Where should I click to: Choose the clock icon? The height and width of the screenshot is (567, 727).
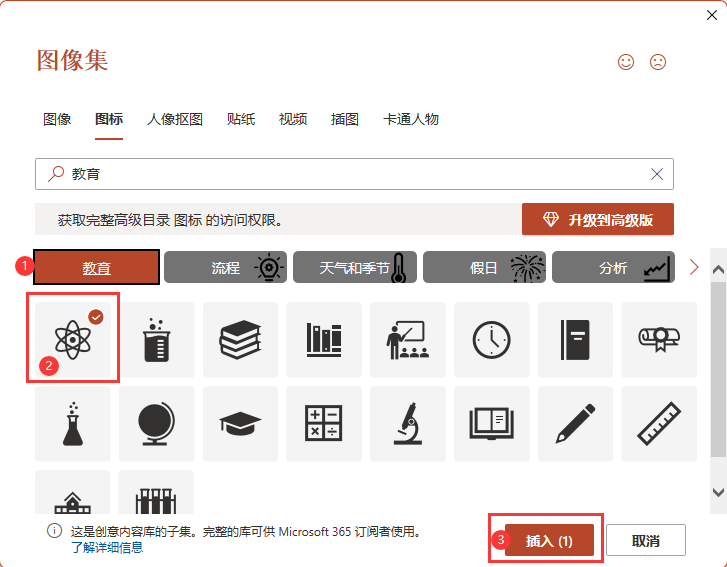tap(491, 340)
